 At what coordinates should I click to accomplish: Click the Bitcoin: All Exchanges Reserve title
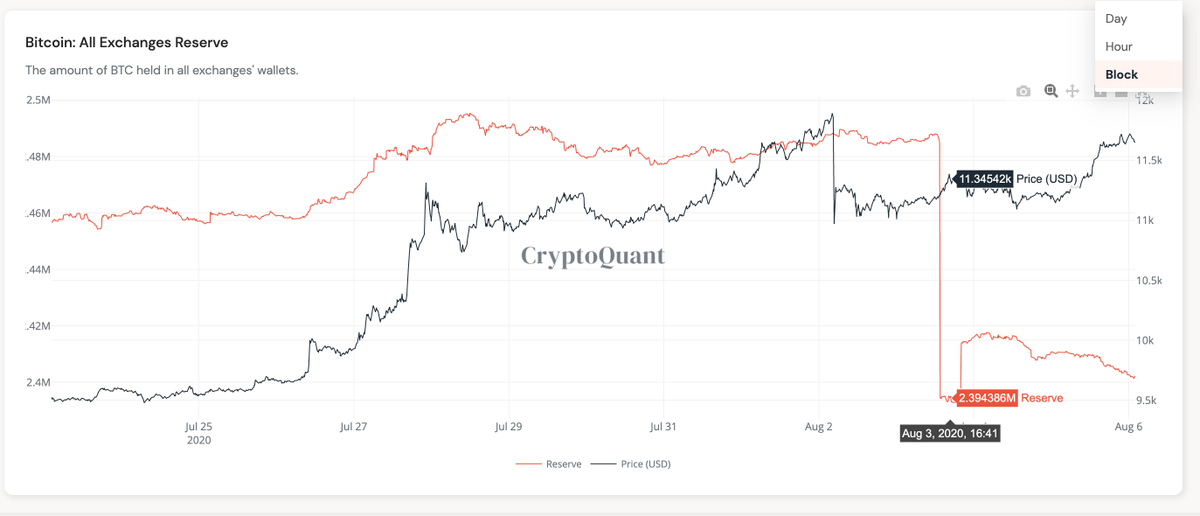[x=127, y=43]
